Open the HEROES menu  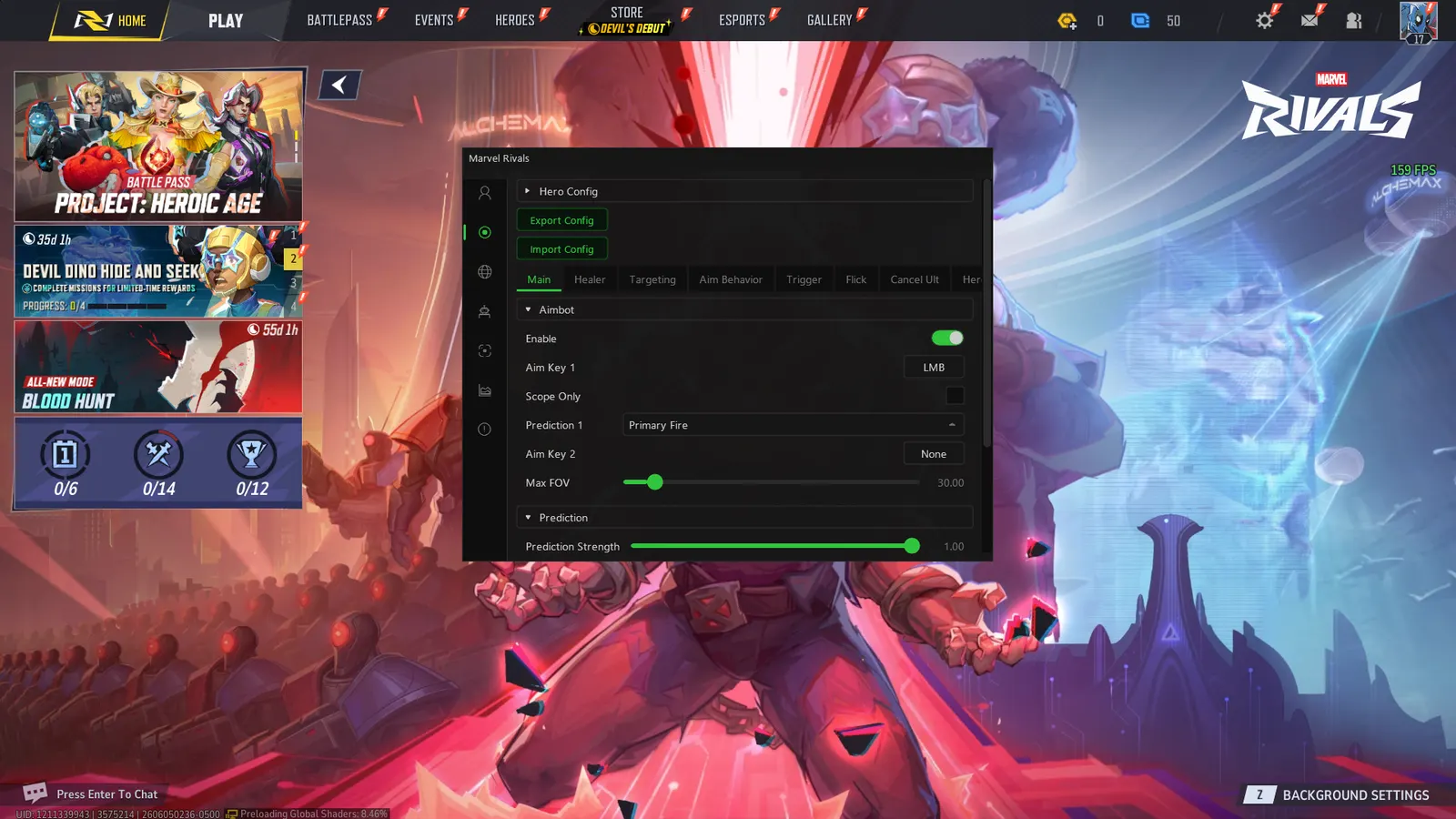coord(515,20)
